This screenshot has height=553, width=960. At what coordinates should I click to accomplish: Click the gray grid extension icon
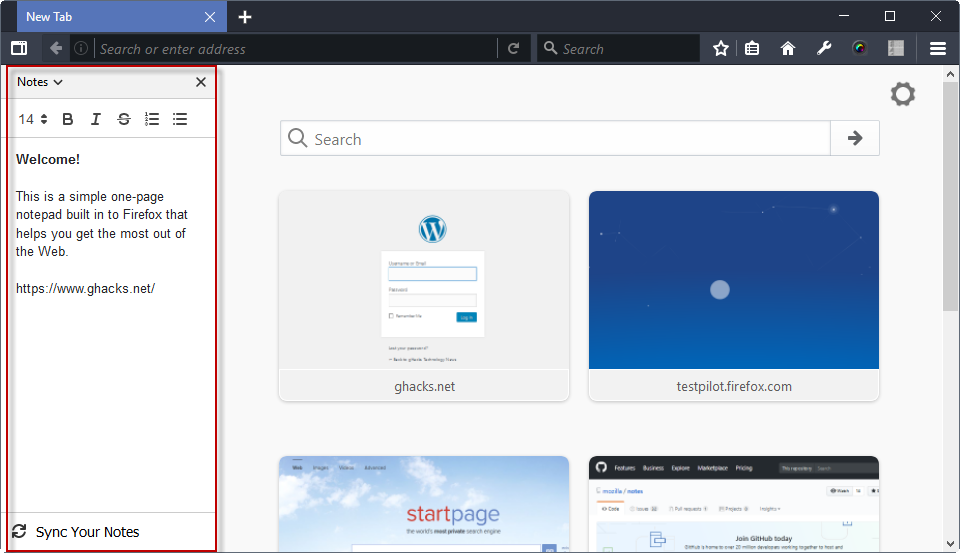[x=896, y=48]
